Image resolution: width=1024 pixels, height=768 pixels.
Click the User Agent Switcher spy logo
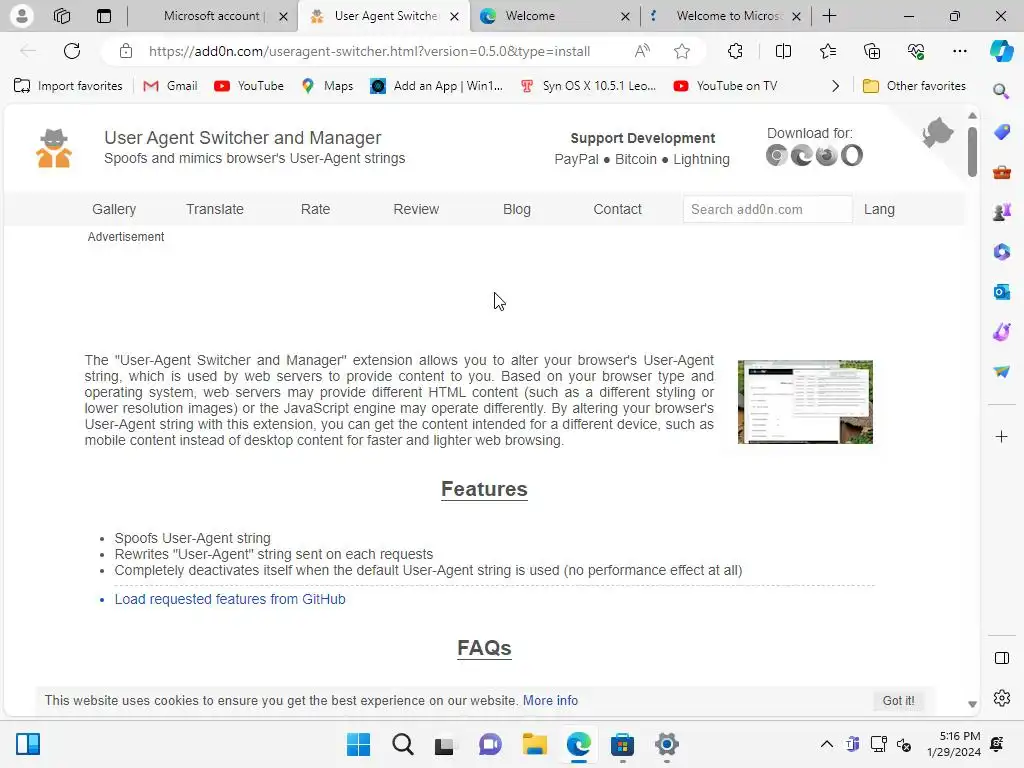pyautogui.click(x=54, y=148)
